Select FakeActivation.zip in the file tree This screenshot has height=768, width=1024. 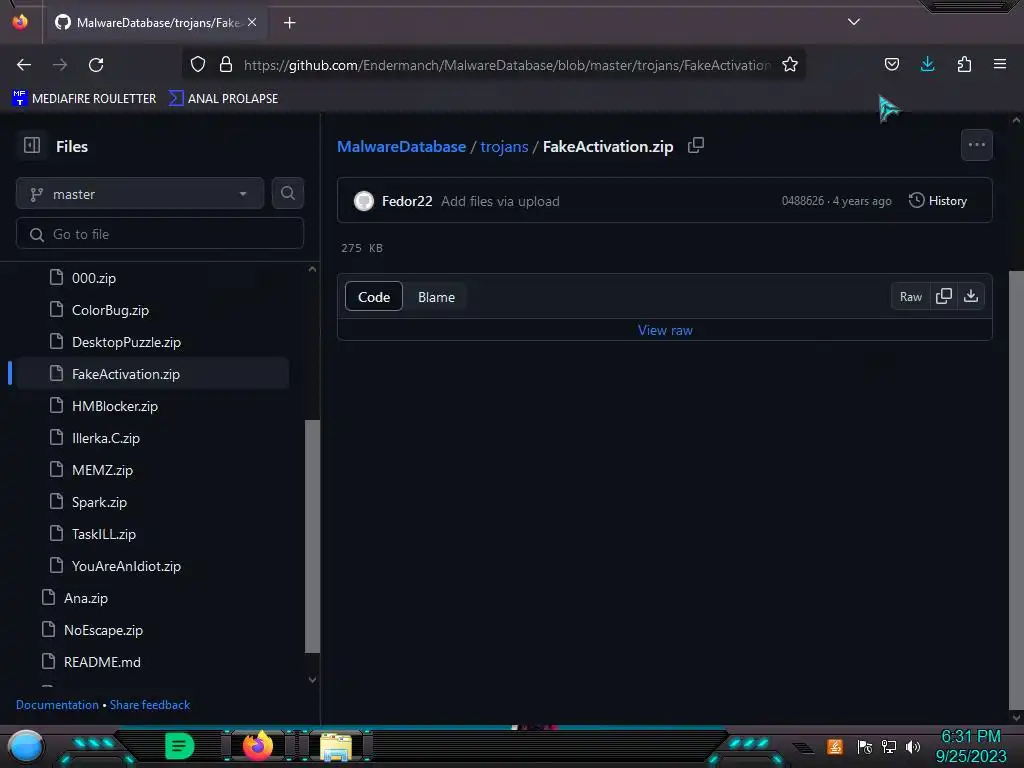[x=153, y=374]
